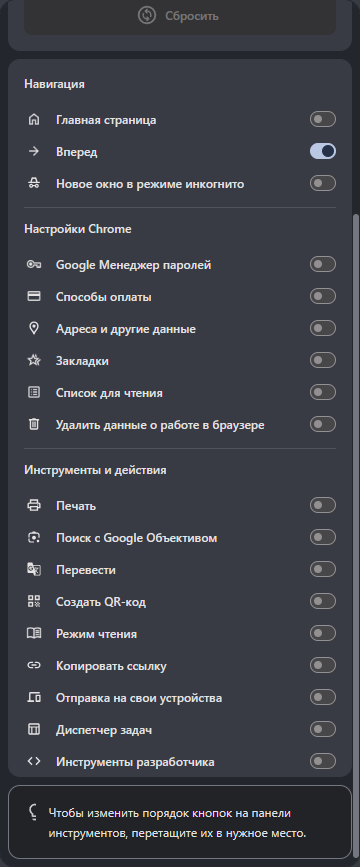Enable the Закладки toggle

point(323,361)
